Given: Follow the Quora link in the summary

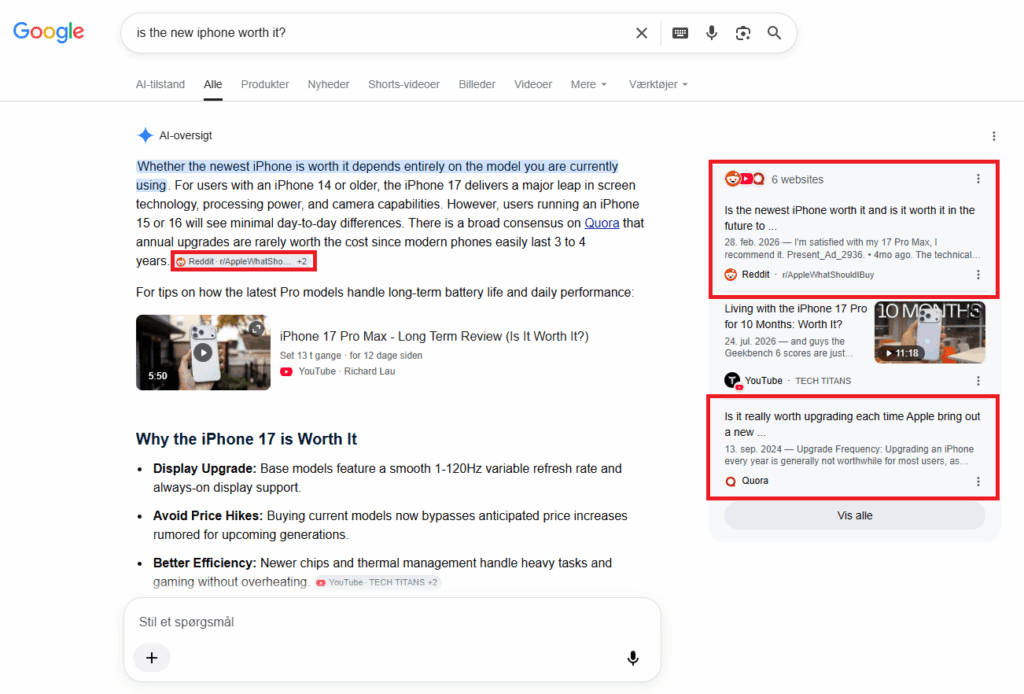Looking at the screenshot, I should 601,223.
